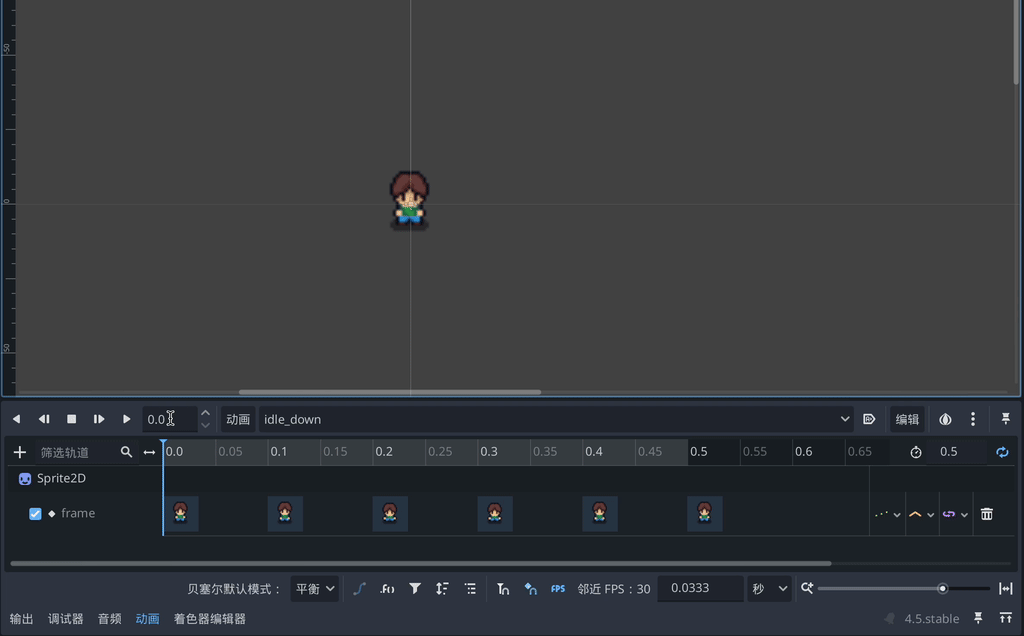This screenshot has height=636, width=1024.
Task: Select the keyframe at 0.5
Action: 705,513
